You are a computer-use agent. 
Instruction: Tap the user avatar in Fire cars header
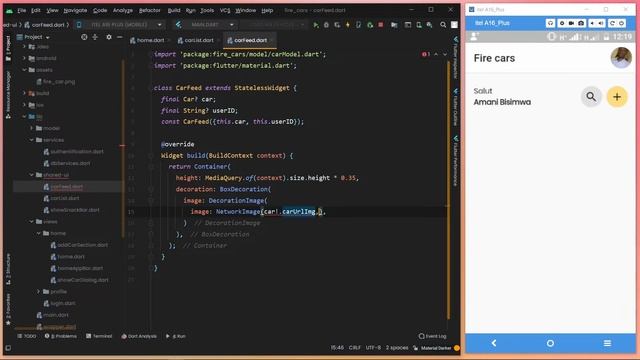[621, 58]
